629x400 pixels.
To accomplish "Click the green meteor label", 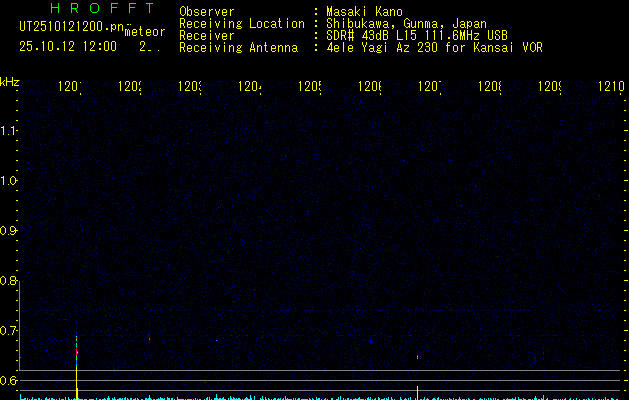I will click(144, 32).
